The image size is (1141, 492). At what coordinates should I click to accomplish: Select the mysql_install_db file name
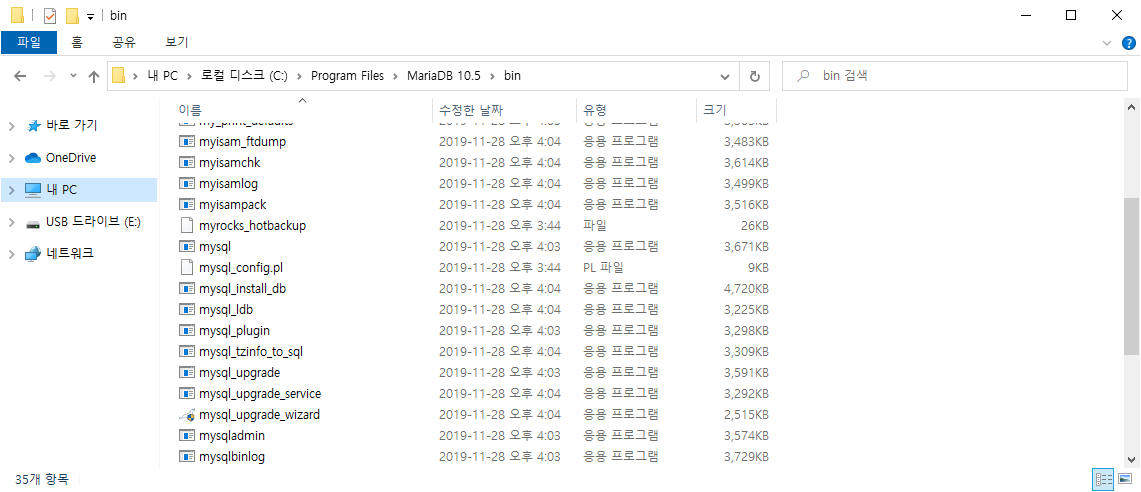[x=242, y=289]
